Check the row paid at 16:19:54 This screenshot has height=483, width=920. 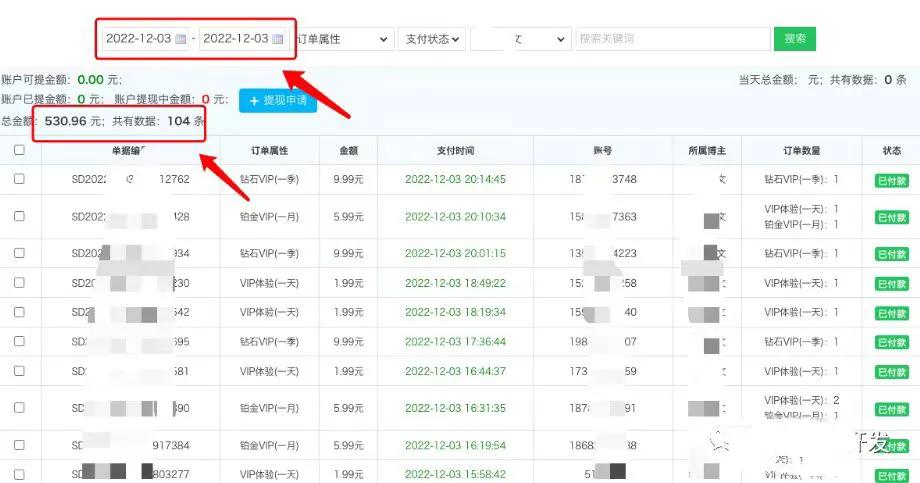[19, 445]
